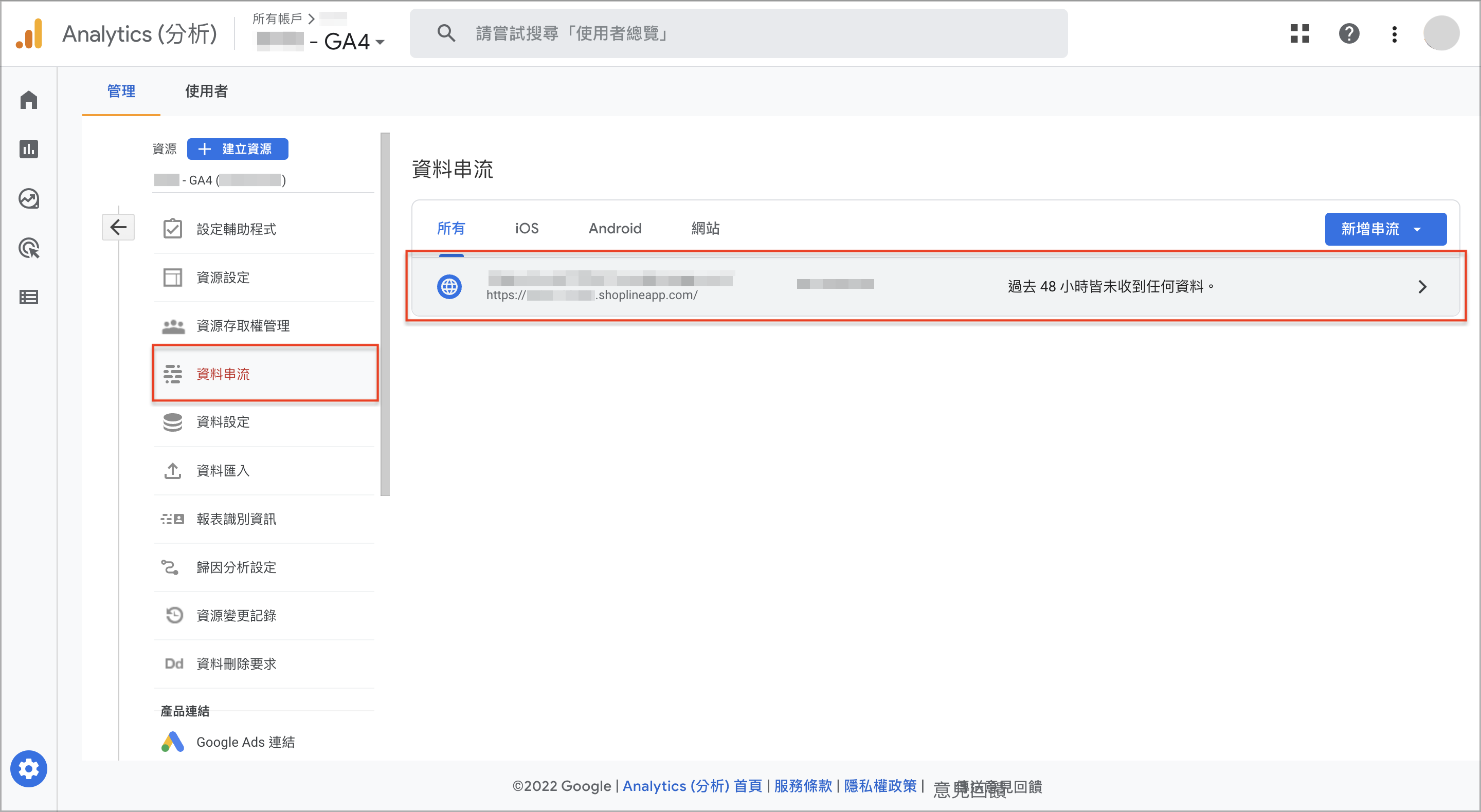Switch to the 使用者 tab
The width and height of the screenshot is (1481, 812).
206,91
